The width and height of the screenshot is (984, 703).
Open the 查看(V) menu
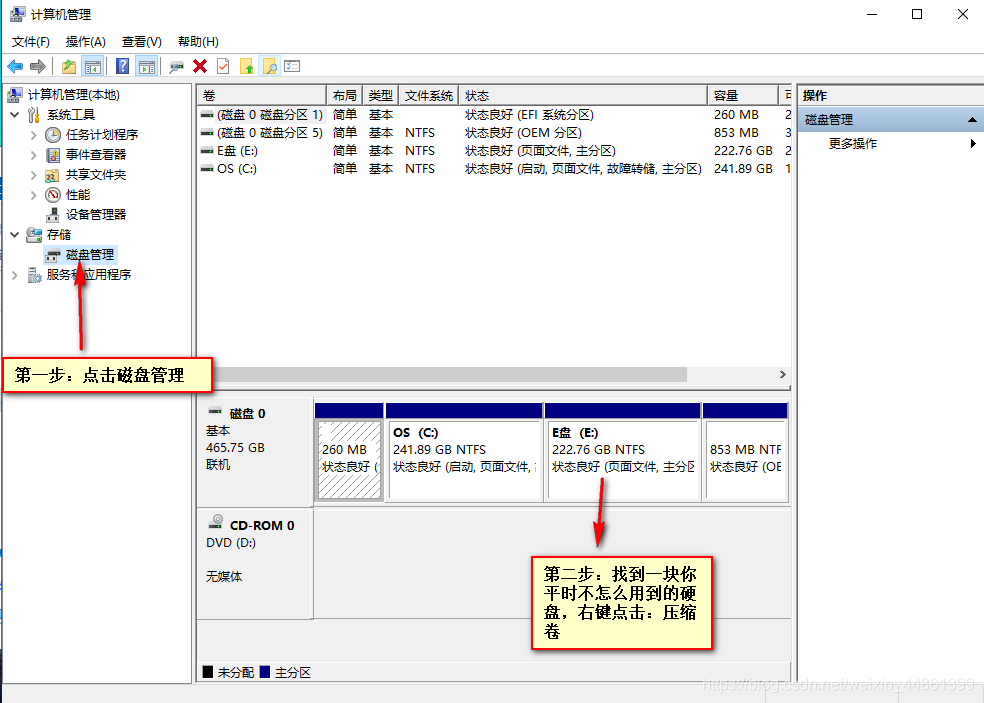pyautogui.click(x=140, y=41)
